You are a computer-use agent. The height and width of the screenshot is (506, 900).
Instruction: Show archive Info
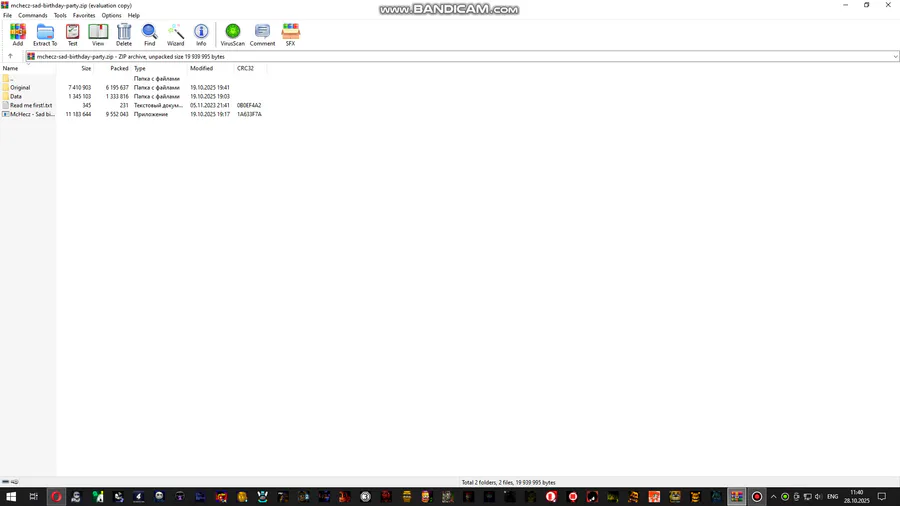click(201, 34)
